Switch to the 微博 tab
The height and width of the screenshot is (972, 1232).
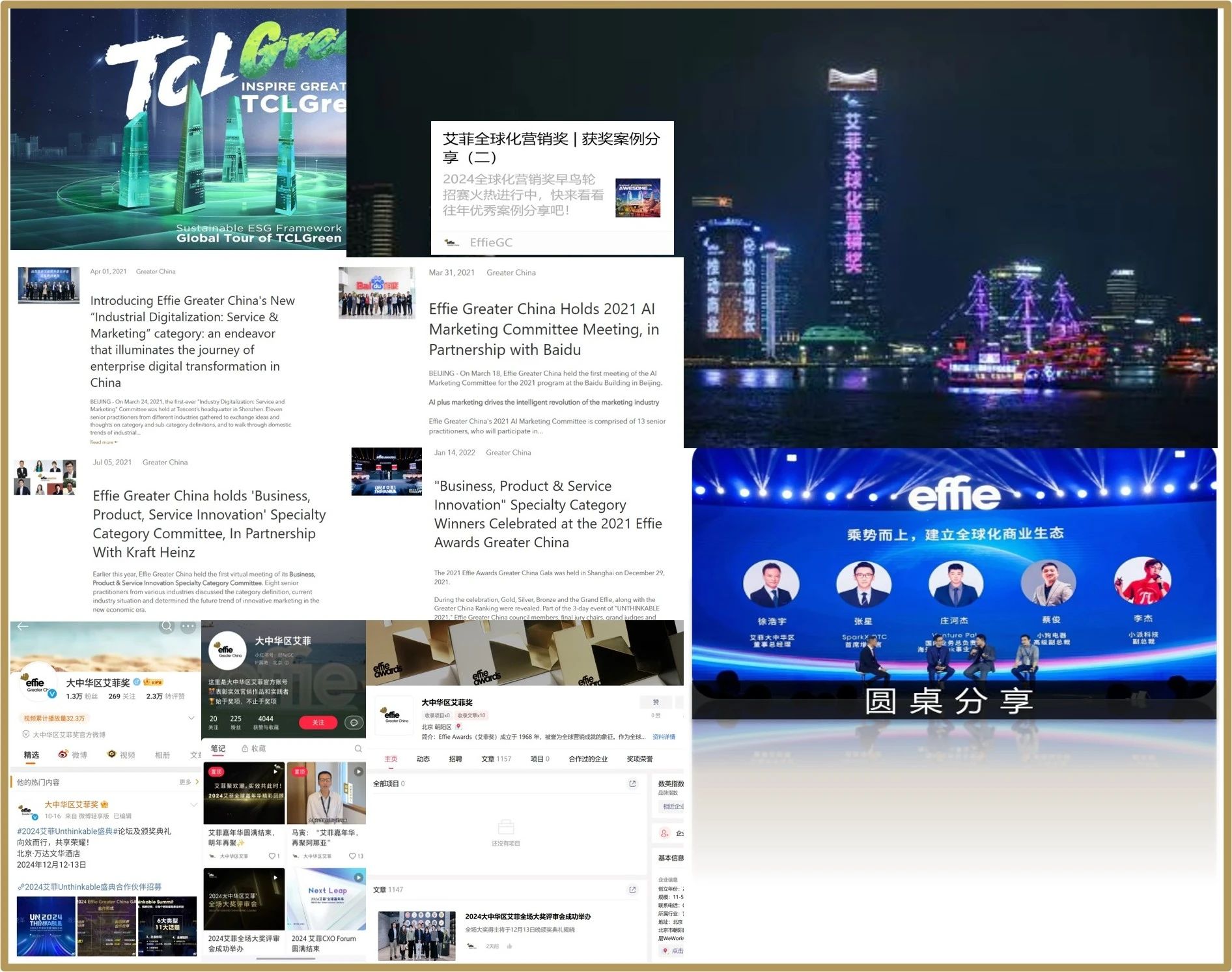click(73, 755)
